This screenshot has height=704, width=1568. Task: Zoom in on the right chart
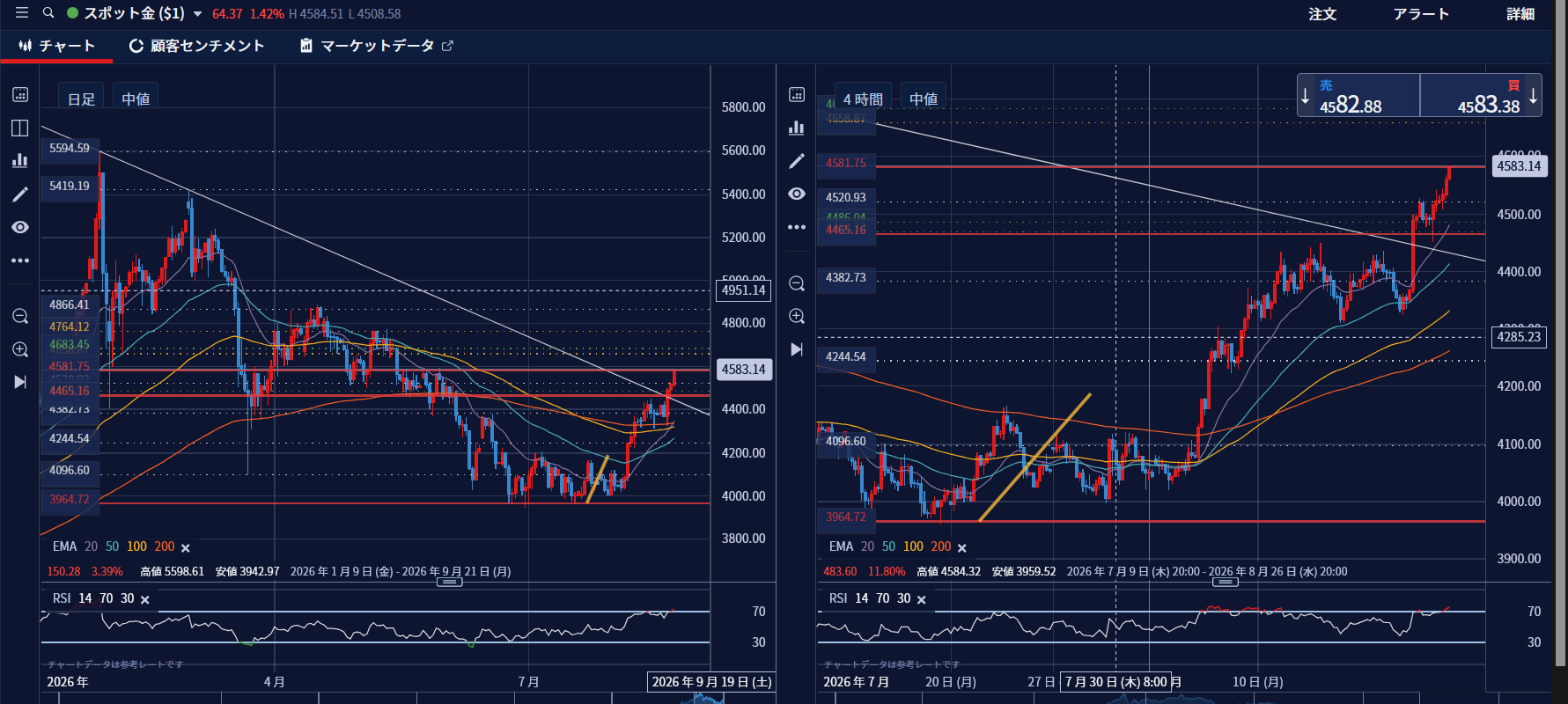(x=797, y=316)
